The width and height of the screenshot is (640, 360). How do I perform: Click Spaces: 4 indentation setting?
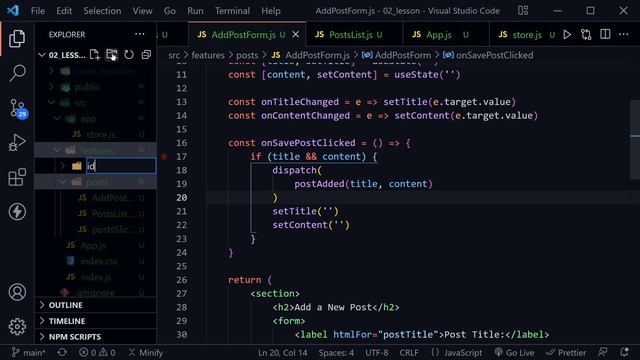click(x=336, y=352)
